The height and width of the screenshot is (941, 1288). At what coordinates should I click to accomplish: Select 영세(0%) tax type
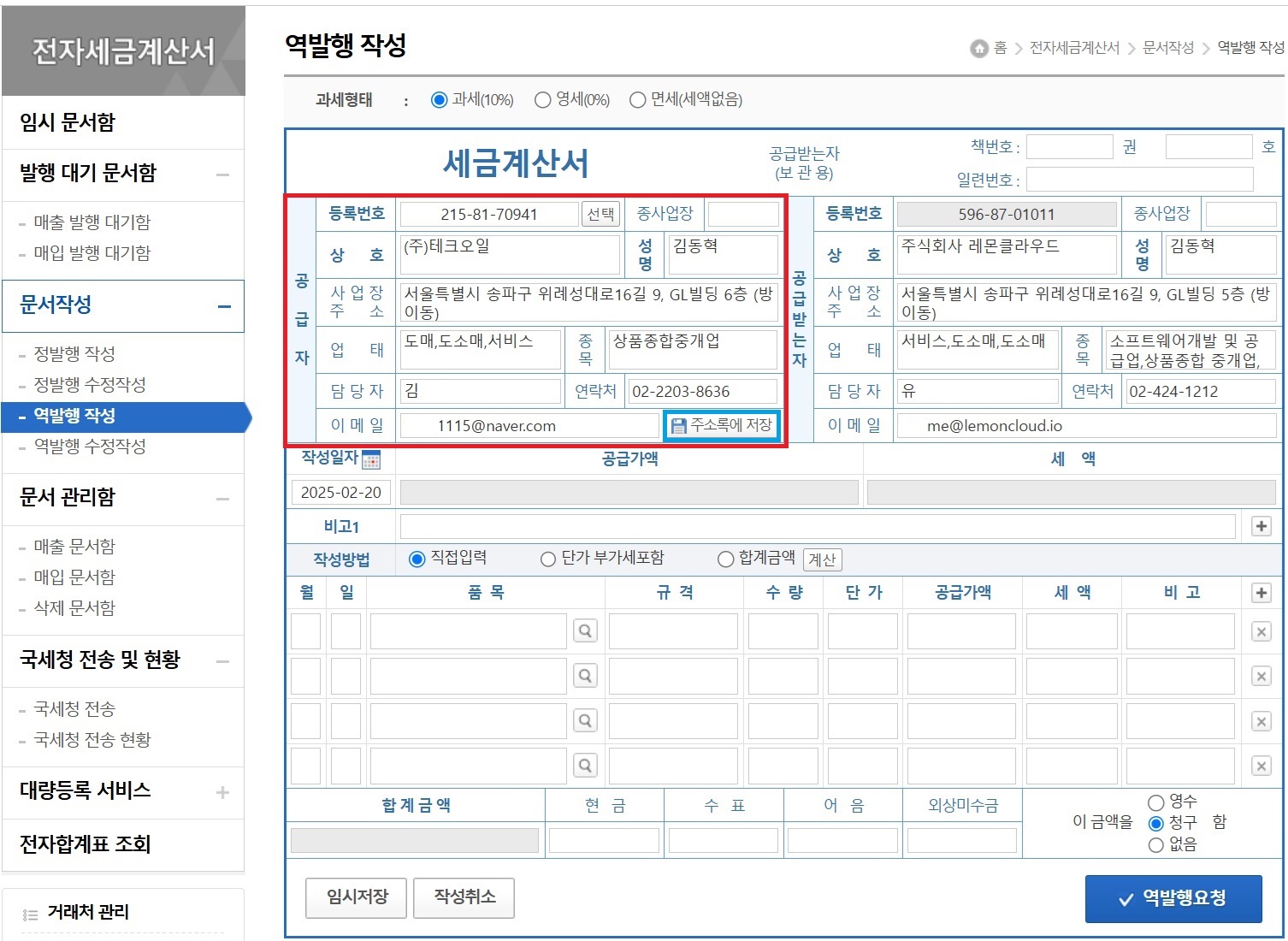542,100
